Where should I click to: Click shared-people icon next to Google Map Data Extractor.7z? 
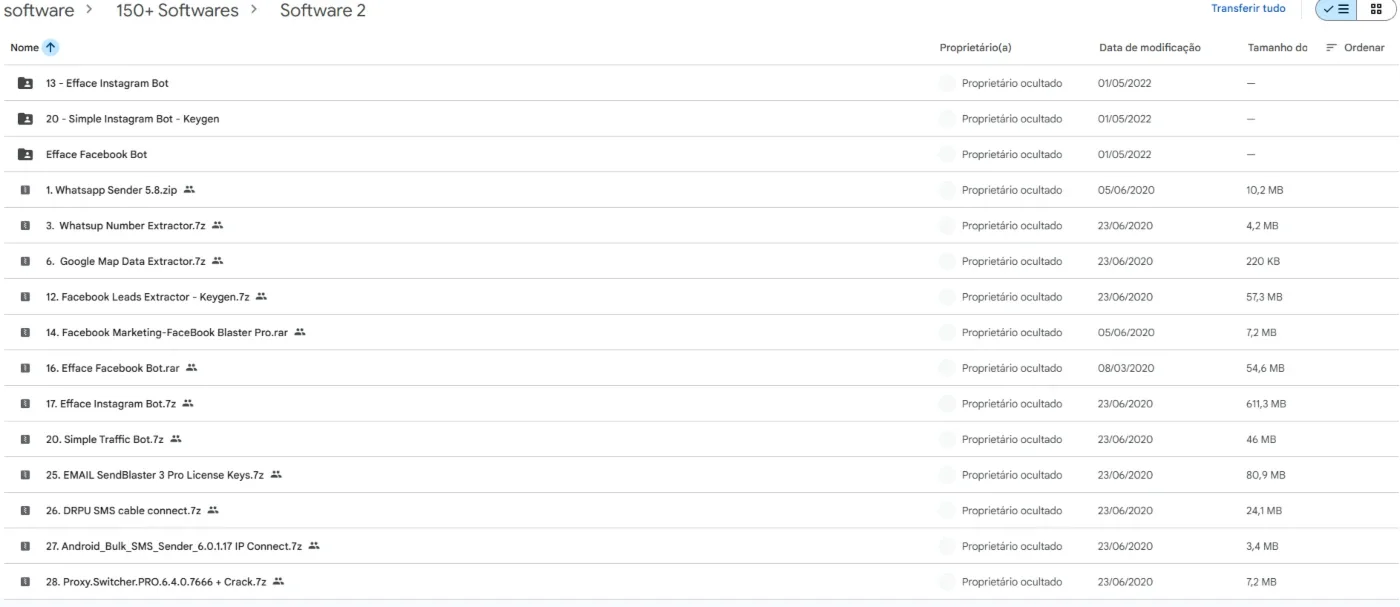click(218, 261)
